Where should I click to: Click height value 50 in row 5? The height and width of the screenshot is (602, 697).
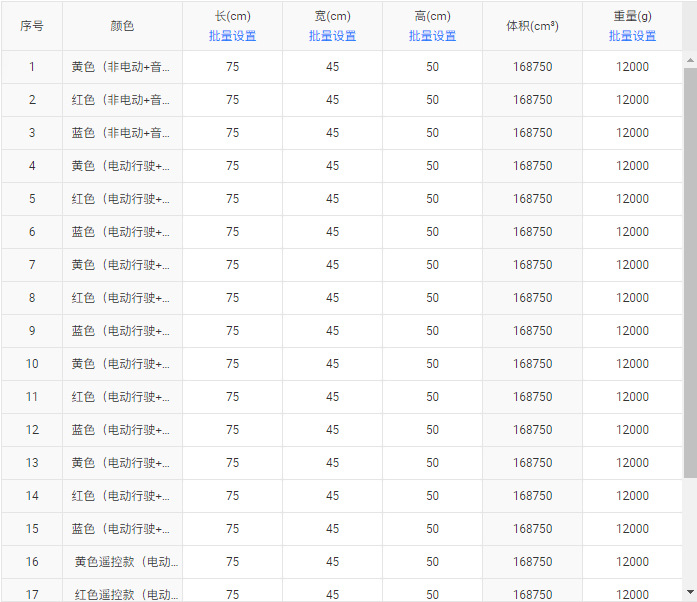(x=433, y=199)
